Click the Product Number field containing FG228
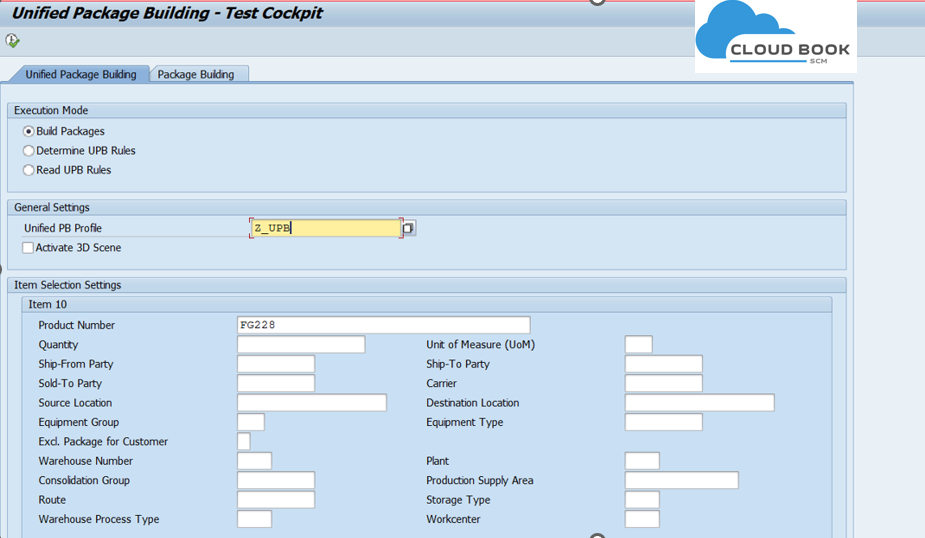 [x=383, y=325]
